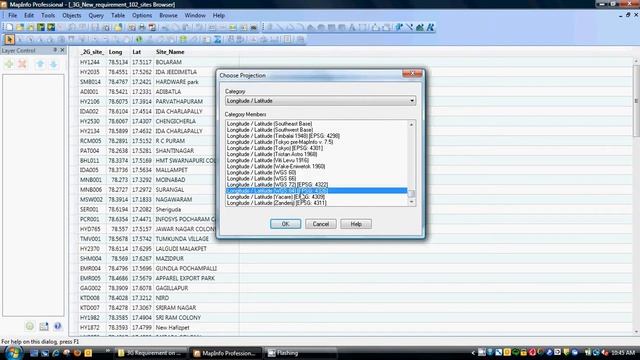
Task: Select Longitude / Latitude (Tokyo) [EPSG: 4301]
Action: click(x=275, y=148)
